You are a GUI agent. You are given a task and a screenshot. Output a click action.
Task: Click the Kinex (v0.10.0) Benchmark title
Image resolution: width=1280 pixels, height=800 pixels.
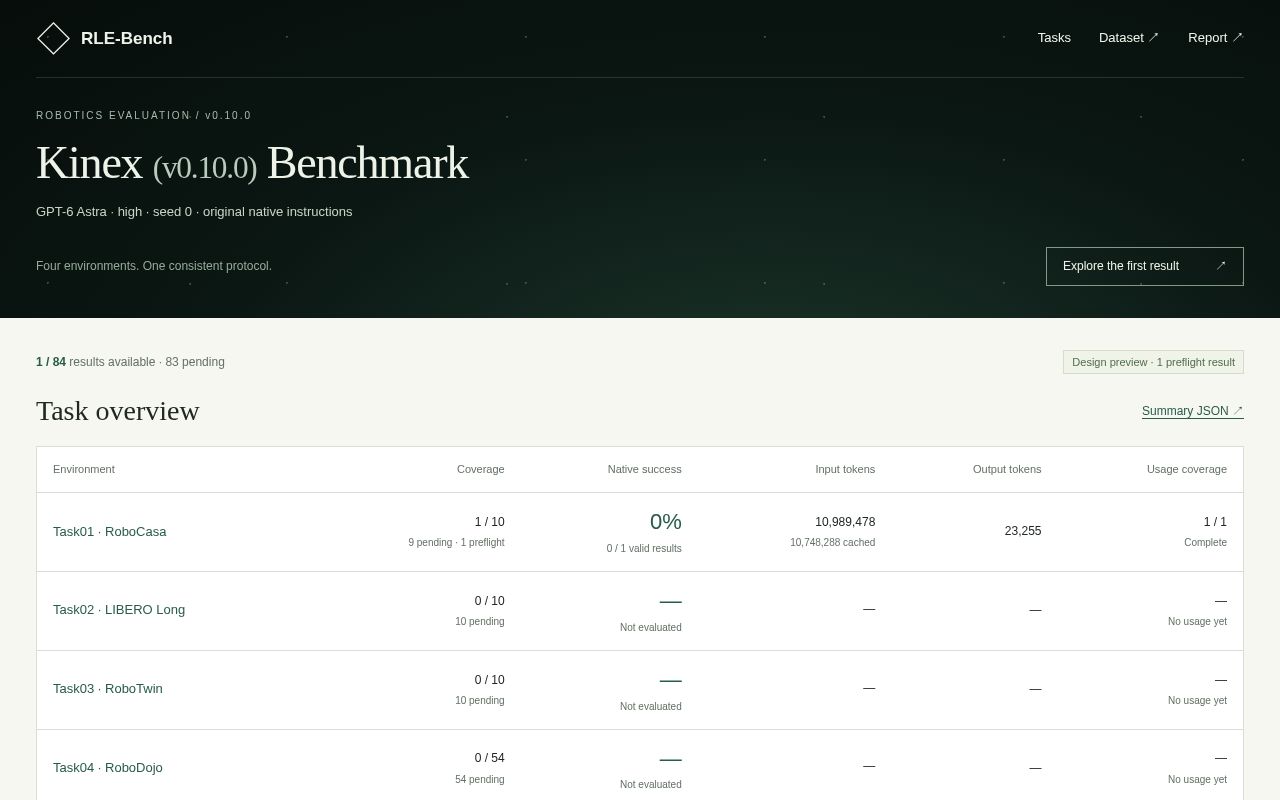point(252,163)
